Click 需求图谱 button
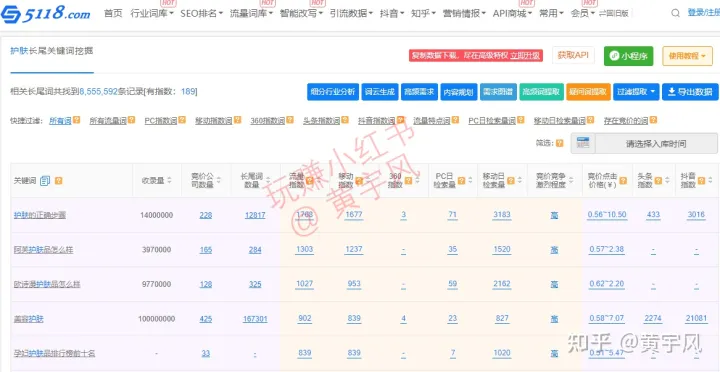Screen dimensions: 720x372 499,92
